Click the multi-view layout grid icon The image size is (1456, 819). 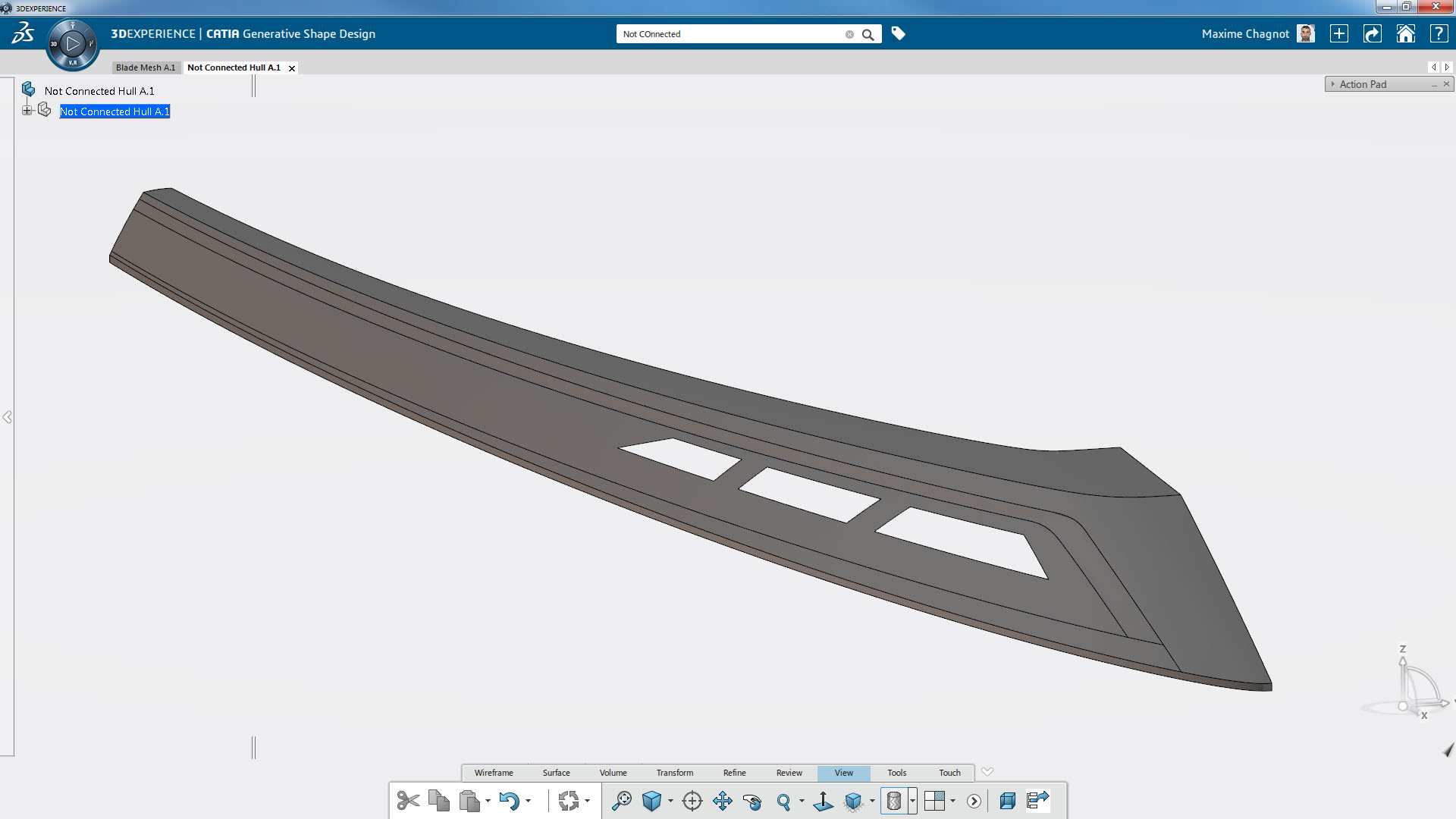click(x=934, y=801)
